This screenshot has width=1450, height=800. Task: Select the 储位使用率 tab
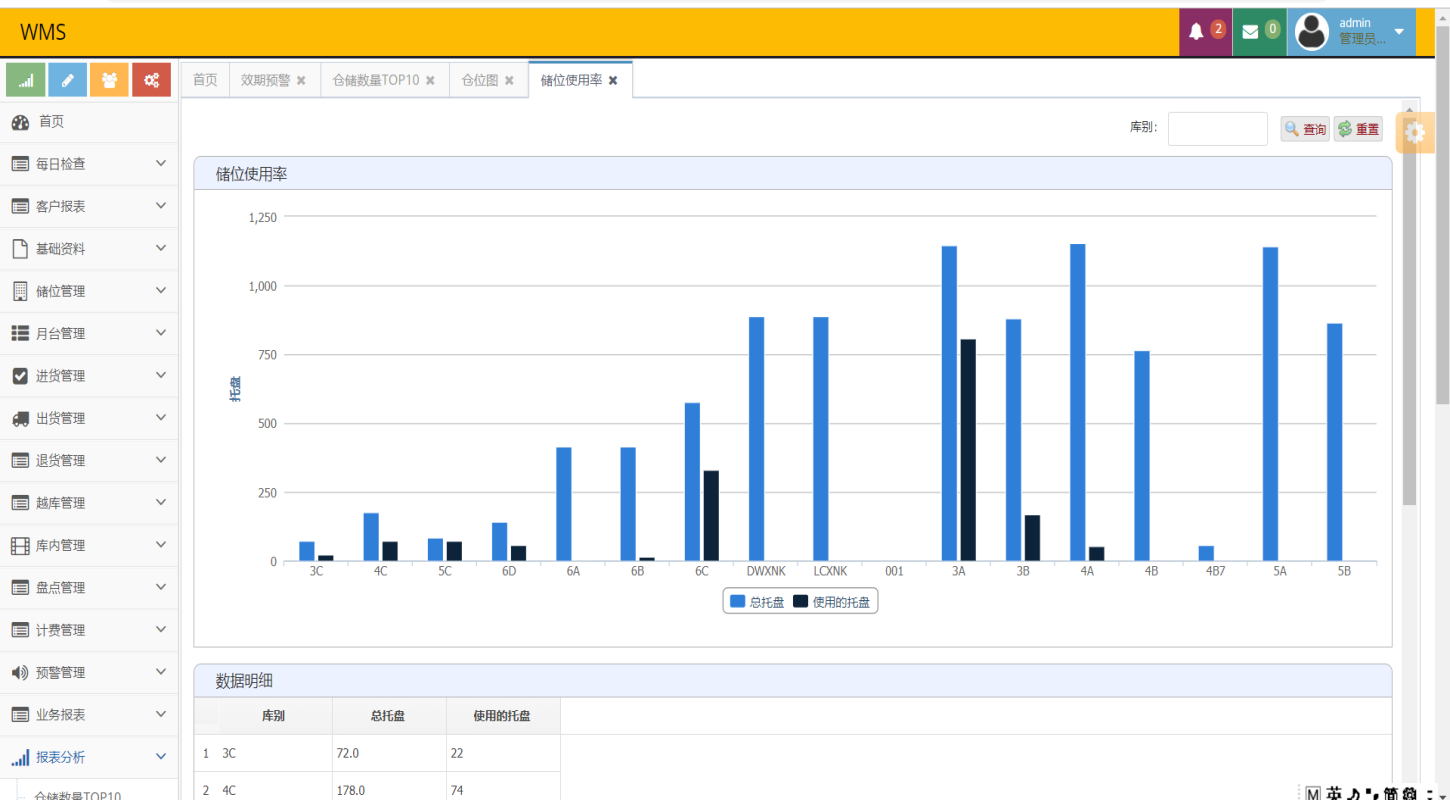571,80
